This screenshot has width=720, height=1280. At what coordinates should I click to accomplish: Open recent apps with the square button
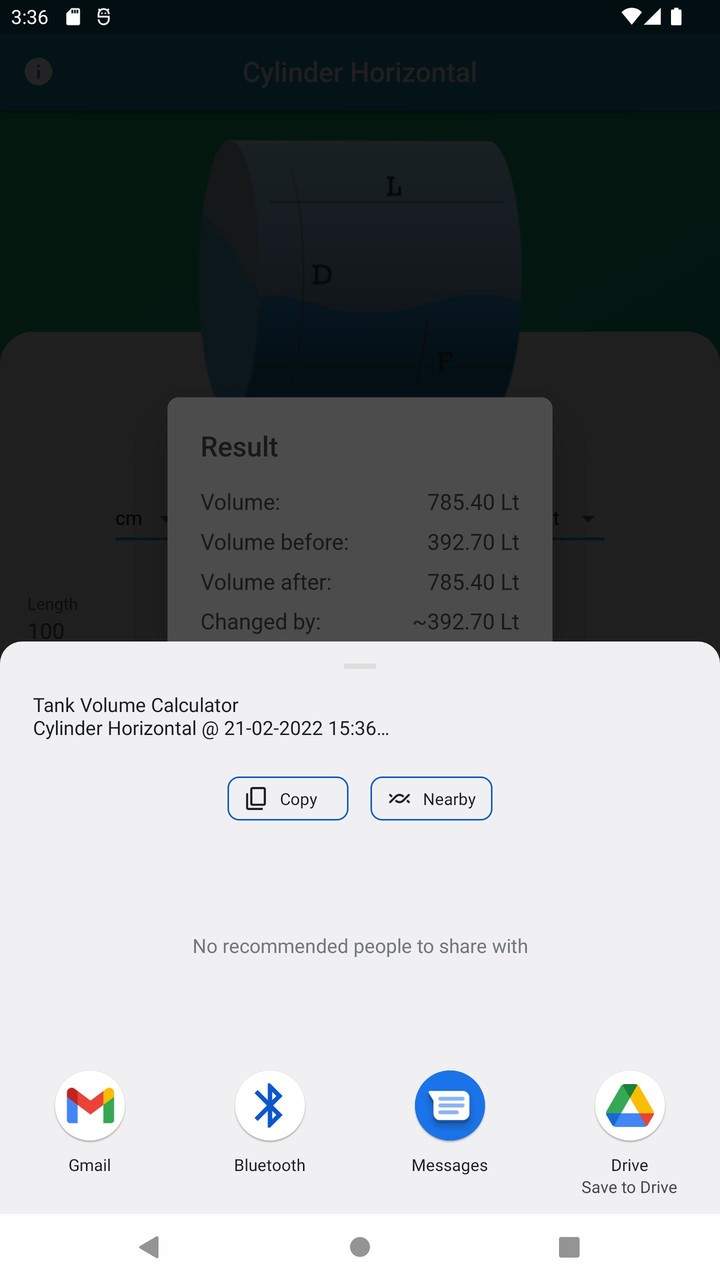[569, 1247]
